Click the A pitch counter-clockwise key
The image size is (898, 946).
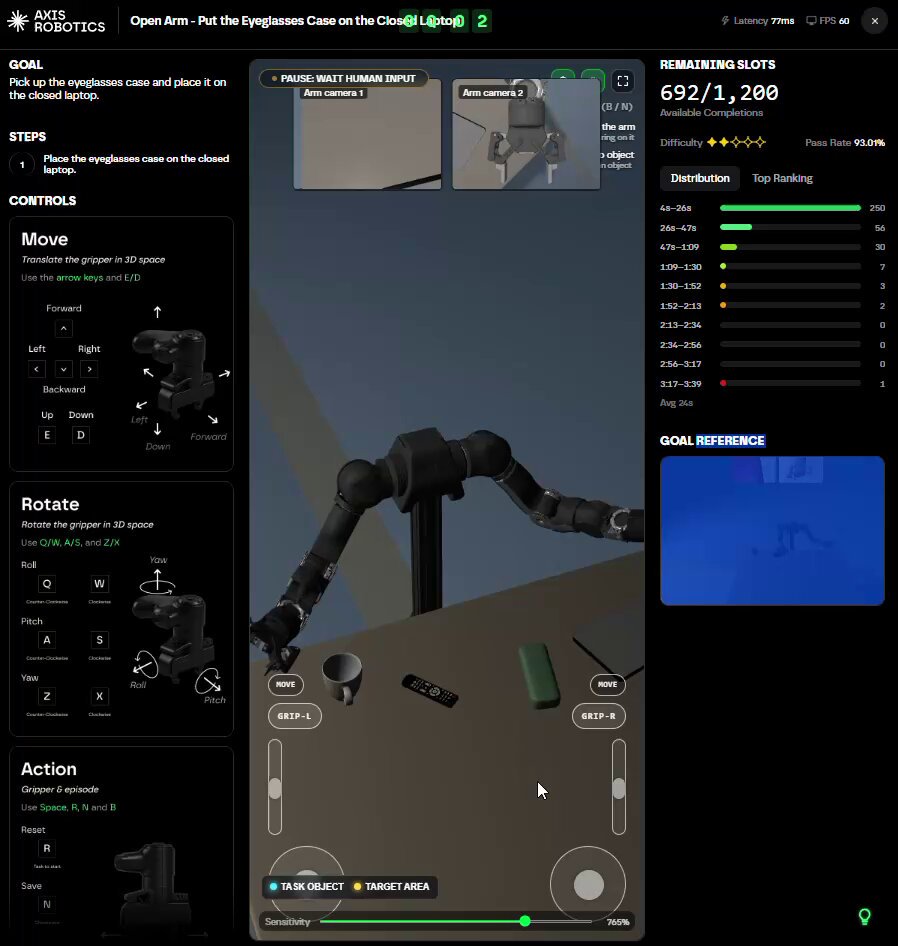47,640
